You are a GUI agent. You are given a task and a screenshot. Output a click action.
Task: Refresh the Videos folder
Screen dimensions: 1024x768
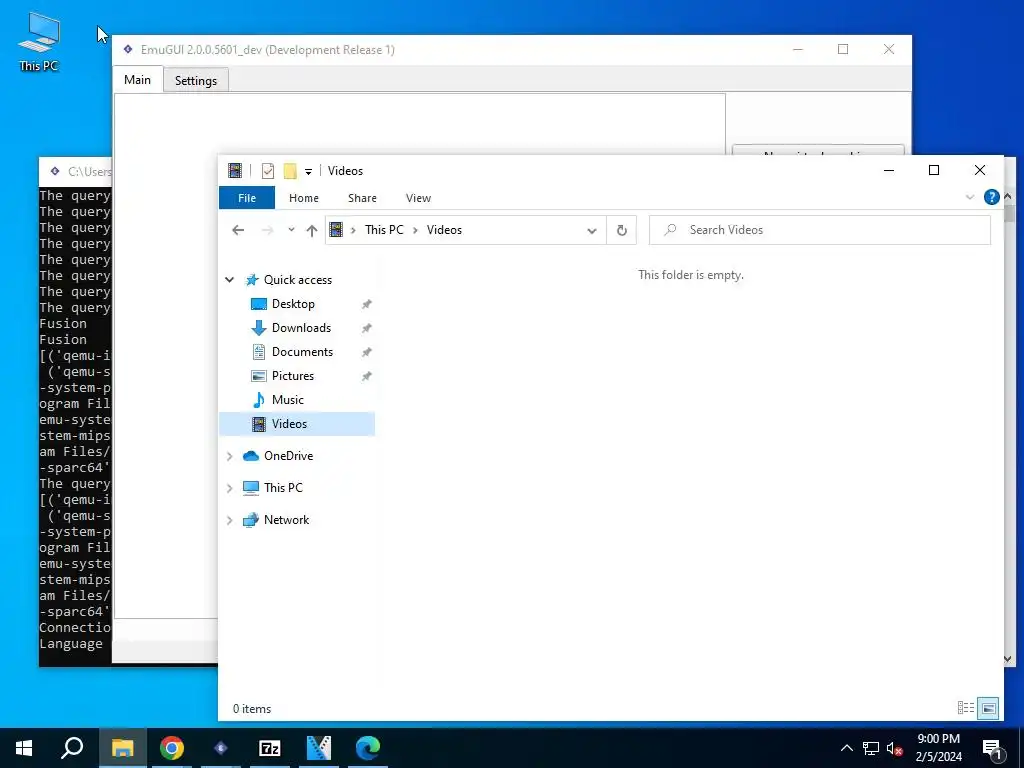[621, 230]
